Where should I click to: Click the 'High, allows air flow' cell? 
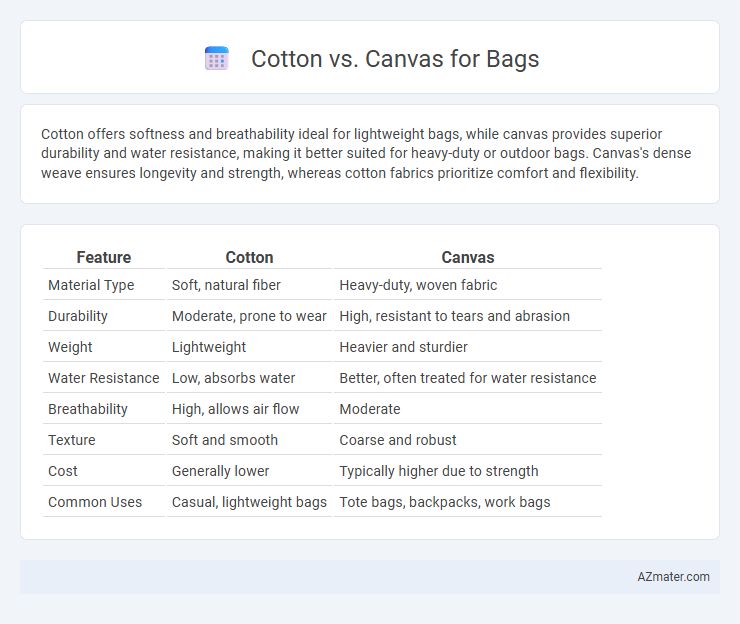coord(235,409)
